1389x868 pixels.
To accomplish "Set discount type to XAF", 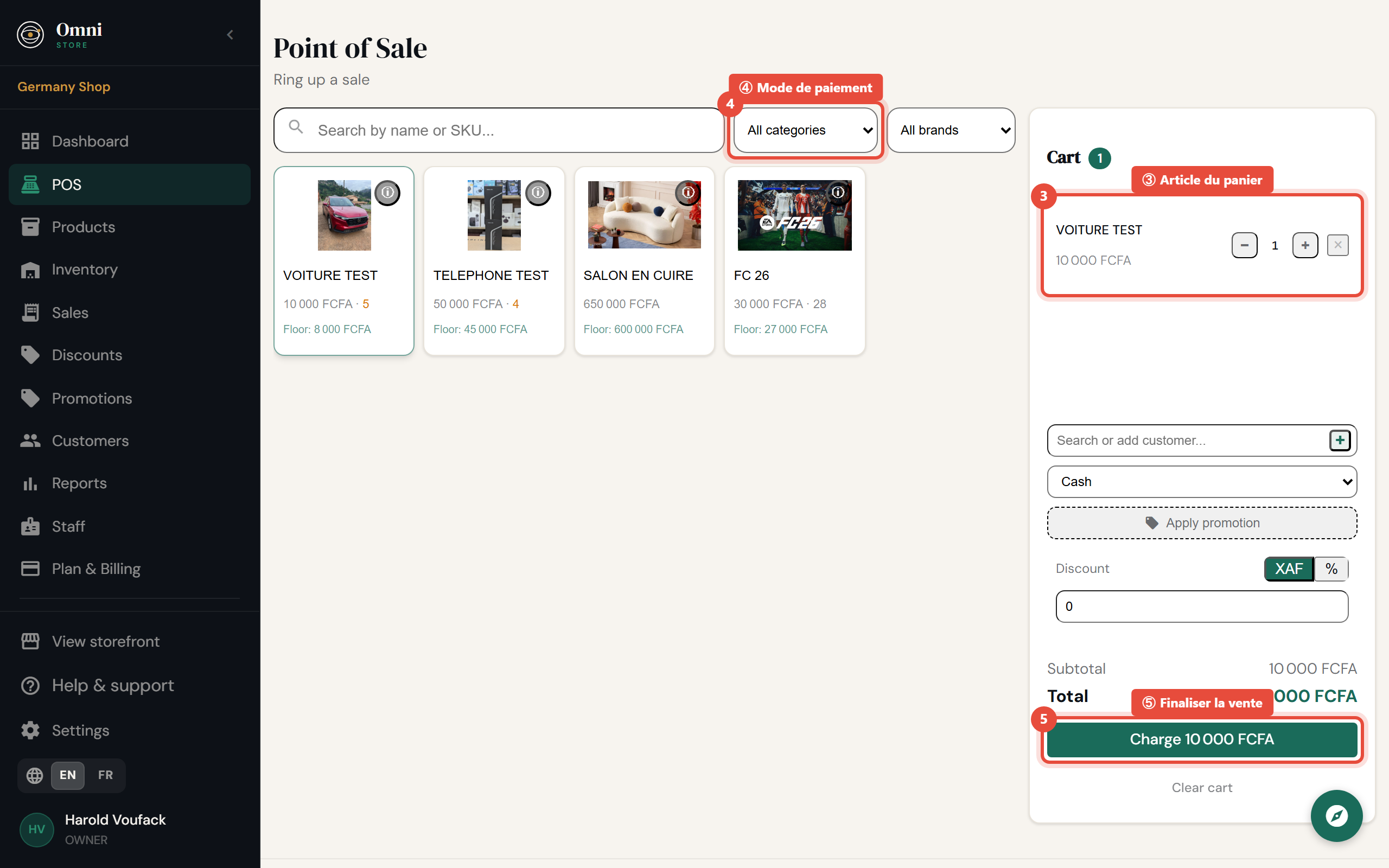I will click(x=1289, y=569).
